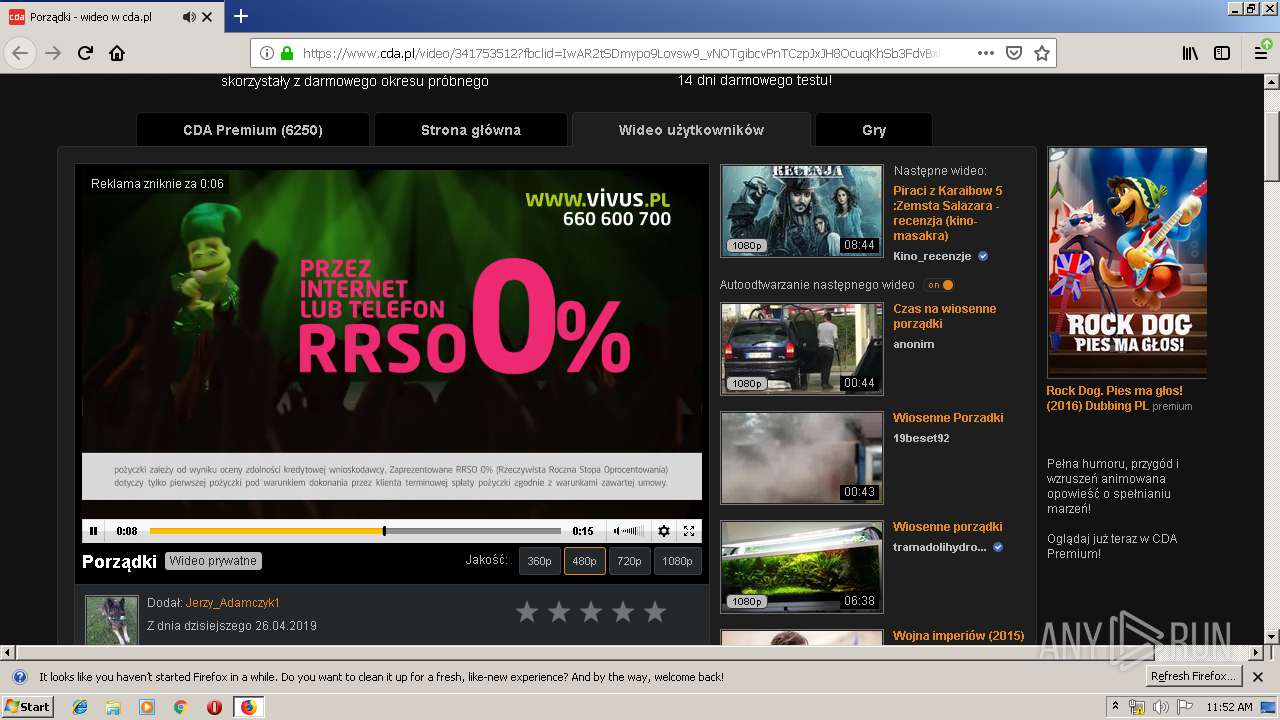Rate video with fifth star
The width and height of the screenshot is (1280, 720).
655,612
